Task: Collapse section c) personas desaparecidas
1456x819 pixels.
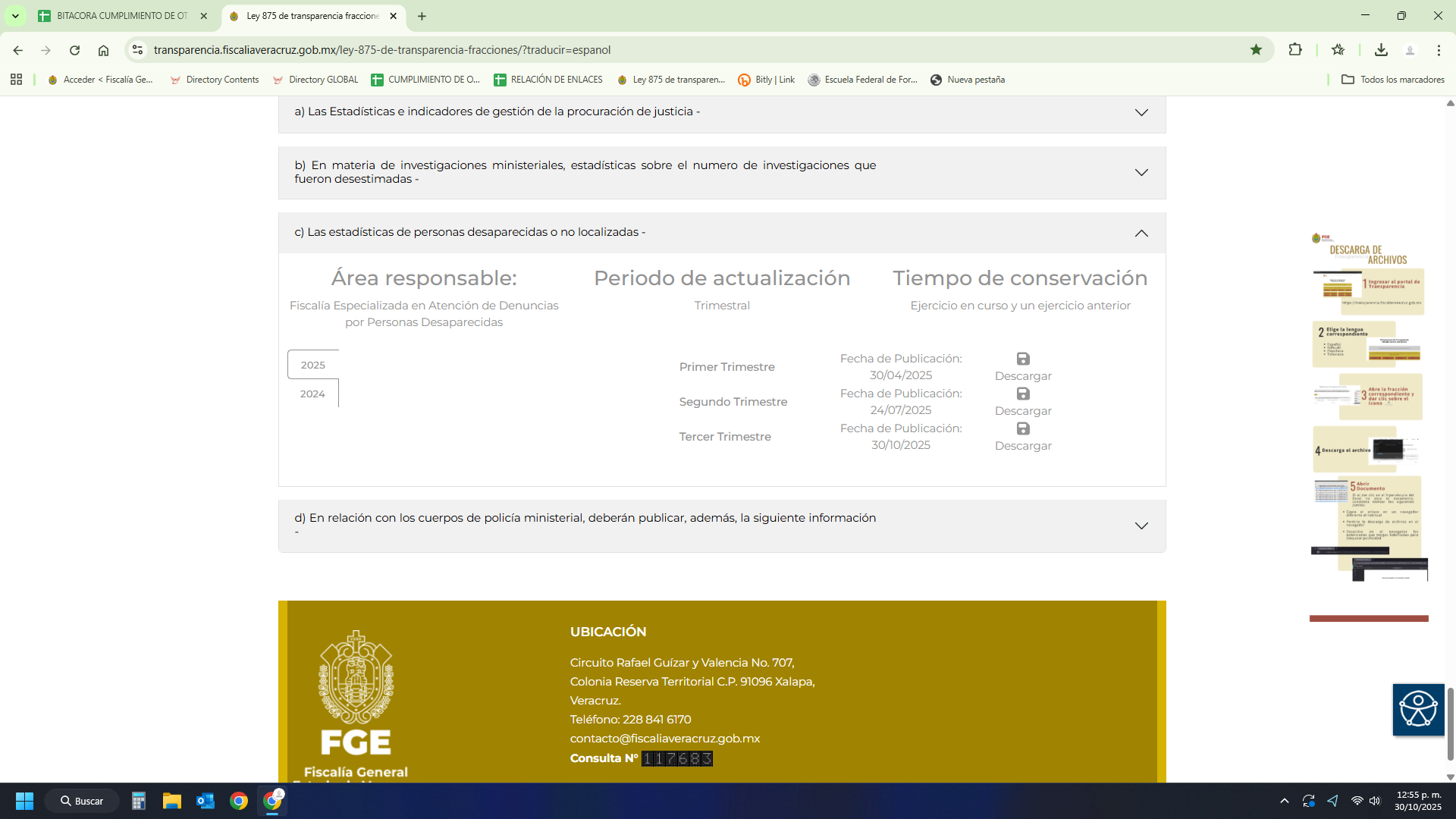Action: click(1141, 233)
